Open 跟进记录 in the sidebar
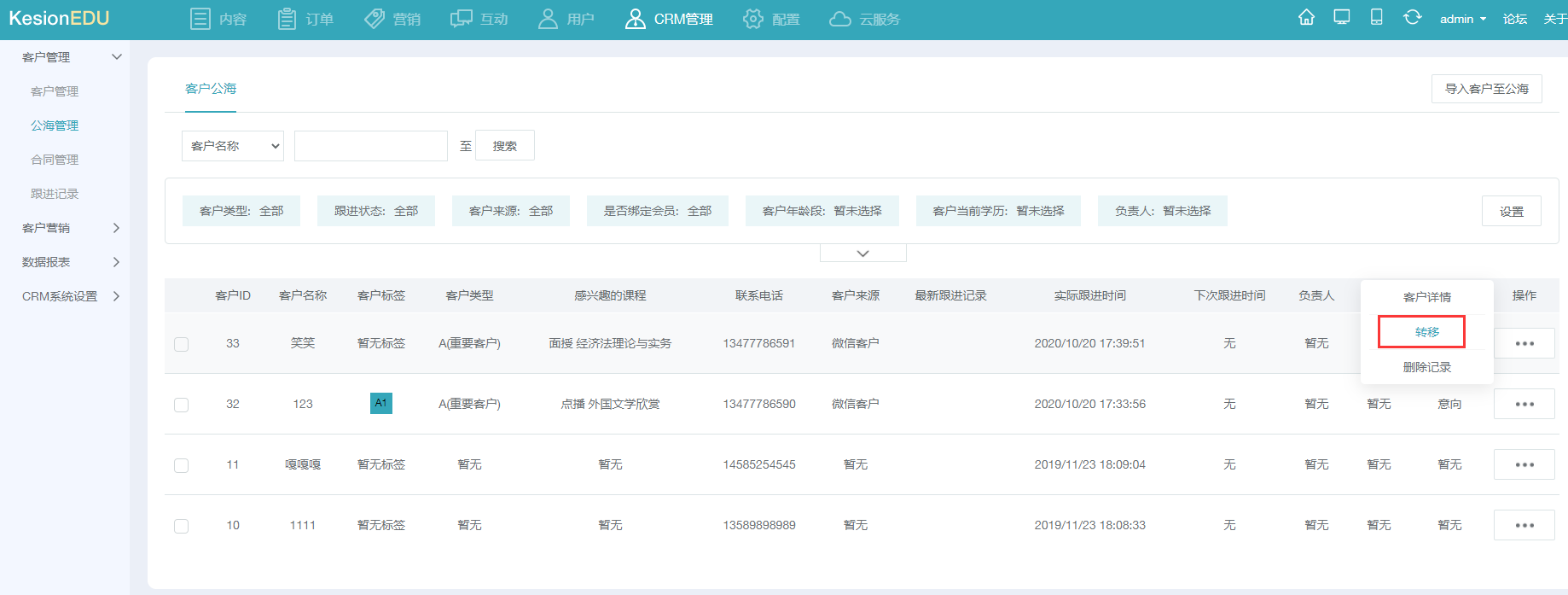The height and width of the screenshot is (595, 1568). (x=55, y=194)
